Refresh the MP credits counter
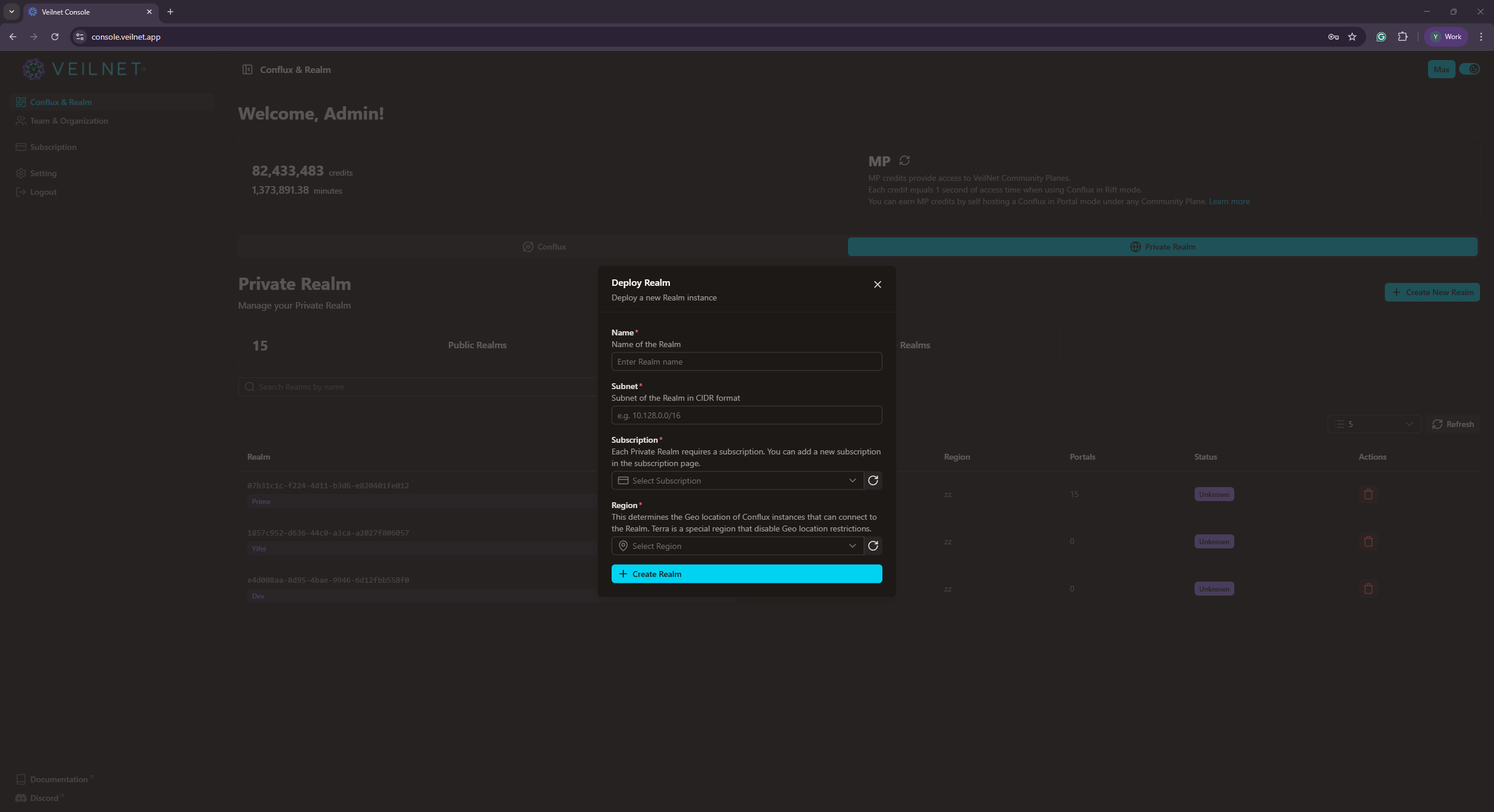Viewport: 1494px width, 812px height. tap(904, 160)
